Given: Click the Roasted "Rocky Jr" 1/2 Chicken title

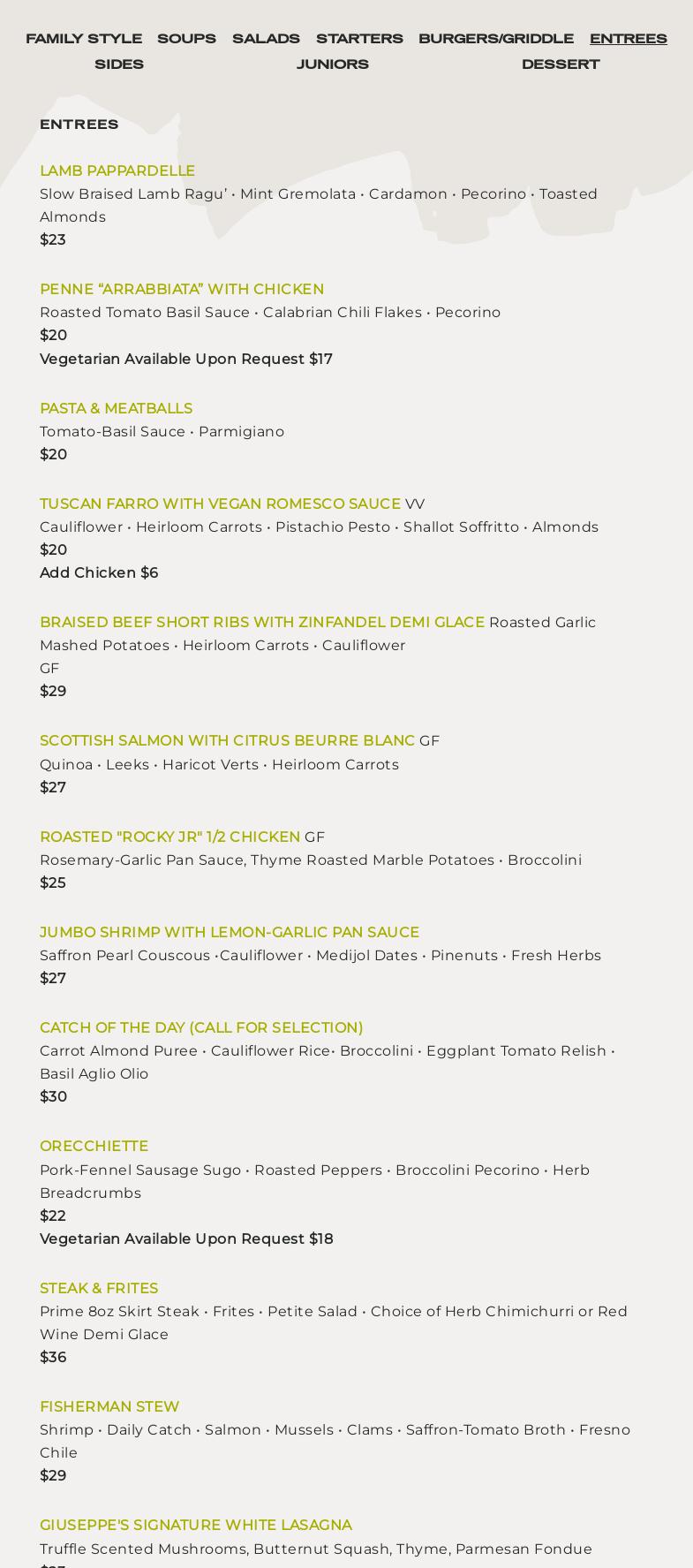Looking at the screenshot, I should click(x=169, y=837).
